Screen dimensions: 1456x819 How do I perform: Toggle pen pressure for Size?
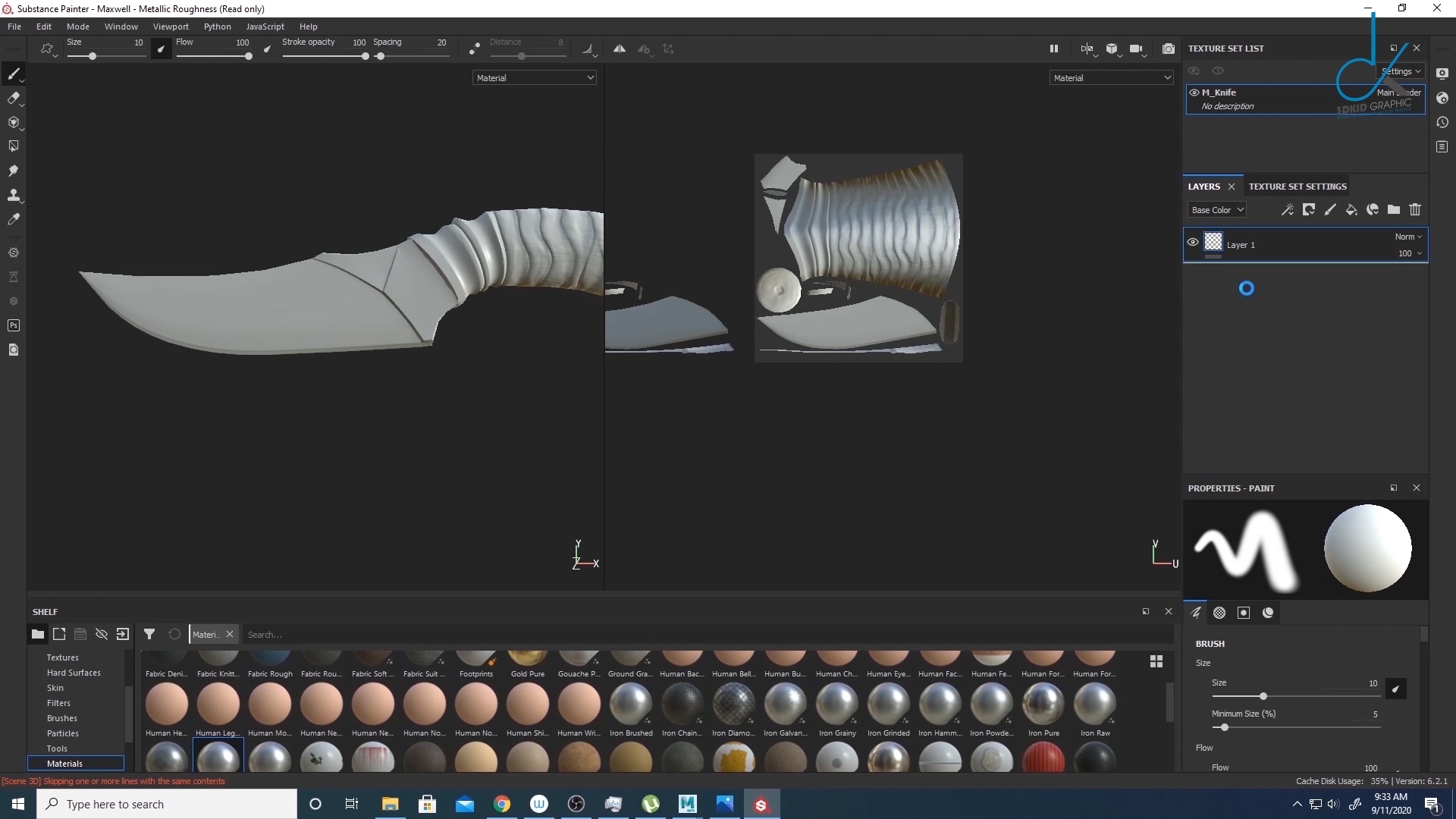click(x=161, y=49)
